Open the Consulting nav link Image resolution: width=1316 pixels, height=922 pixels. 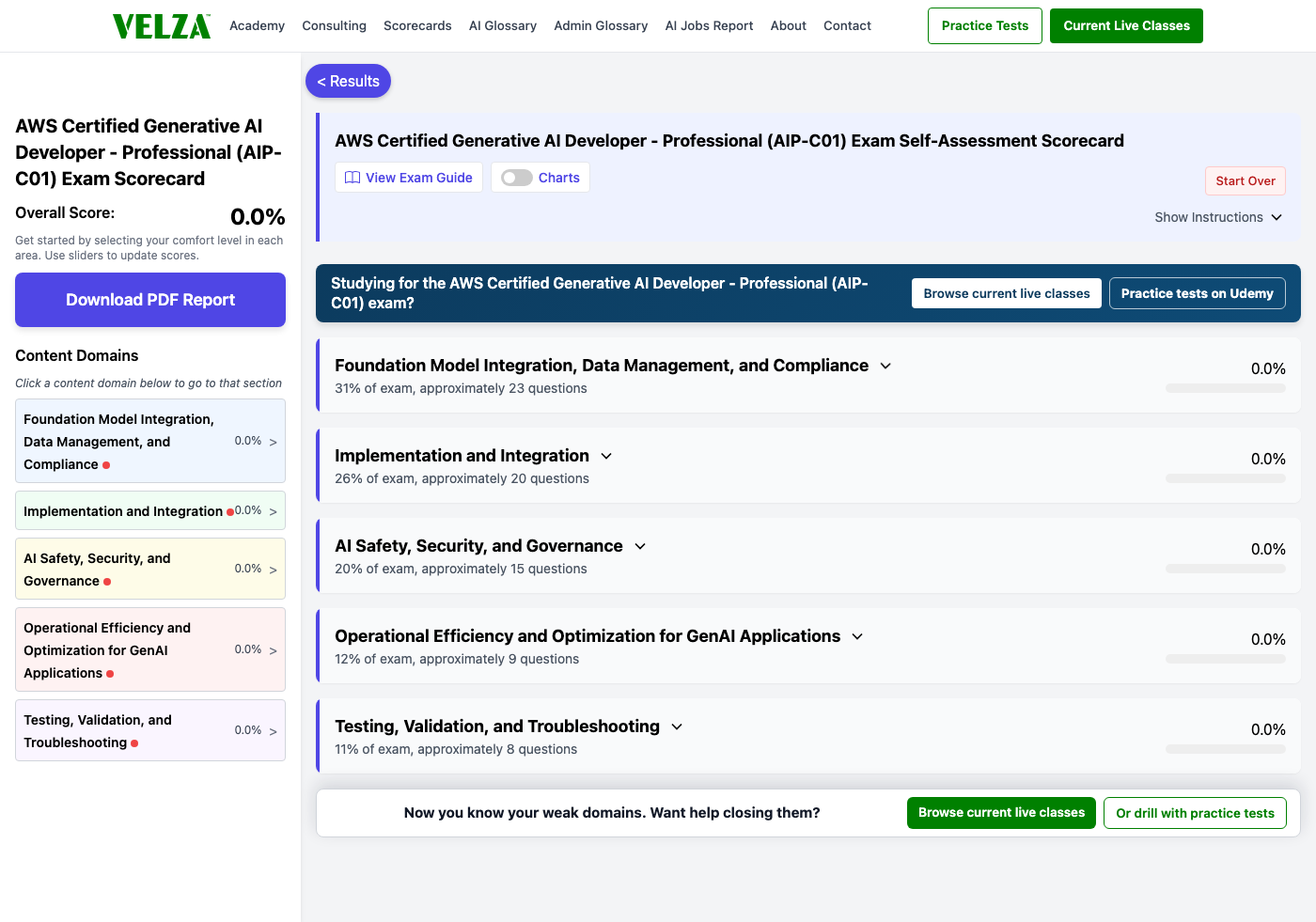[x=334, y=25]
